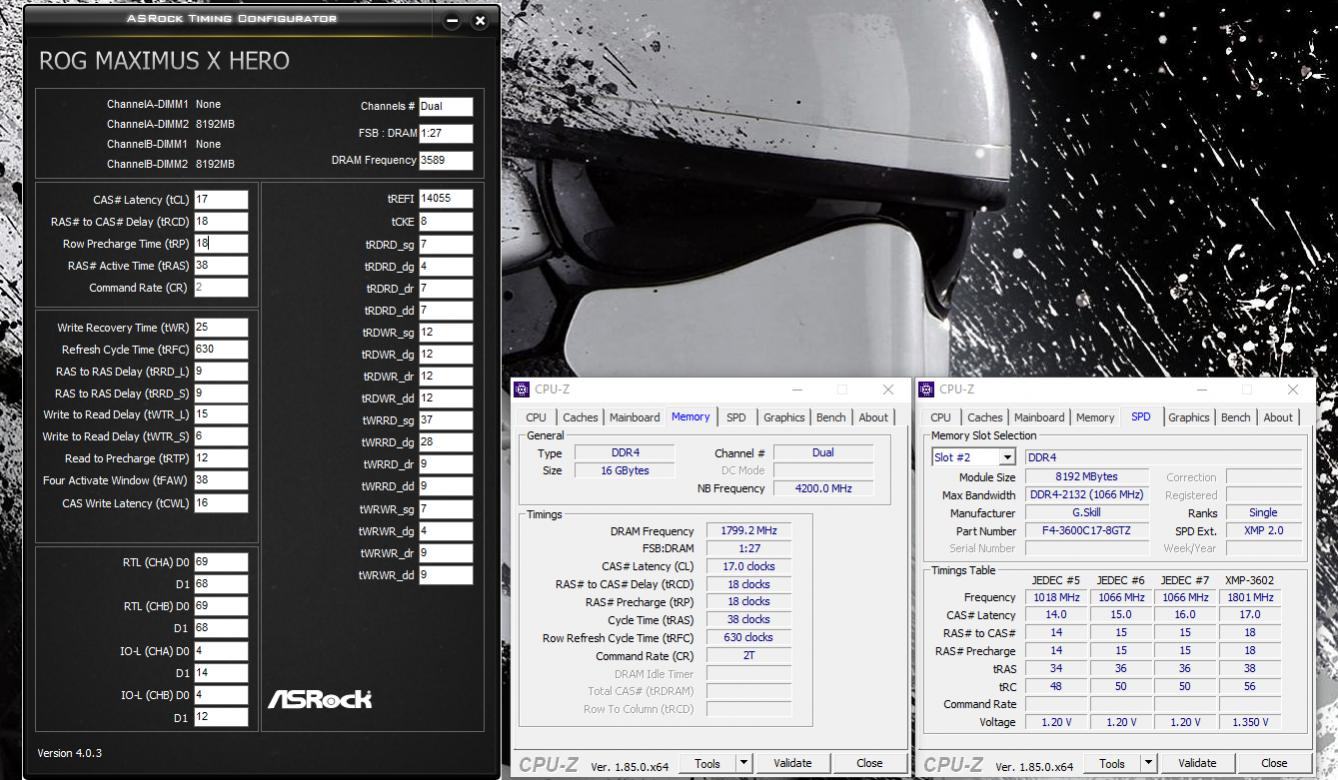This screenshot has width=1338, height=780.
Task: Click the CAS Write Latency (tCWL) field
Action: (x=221, y=503)
